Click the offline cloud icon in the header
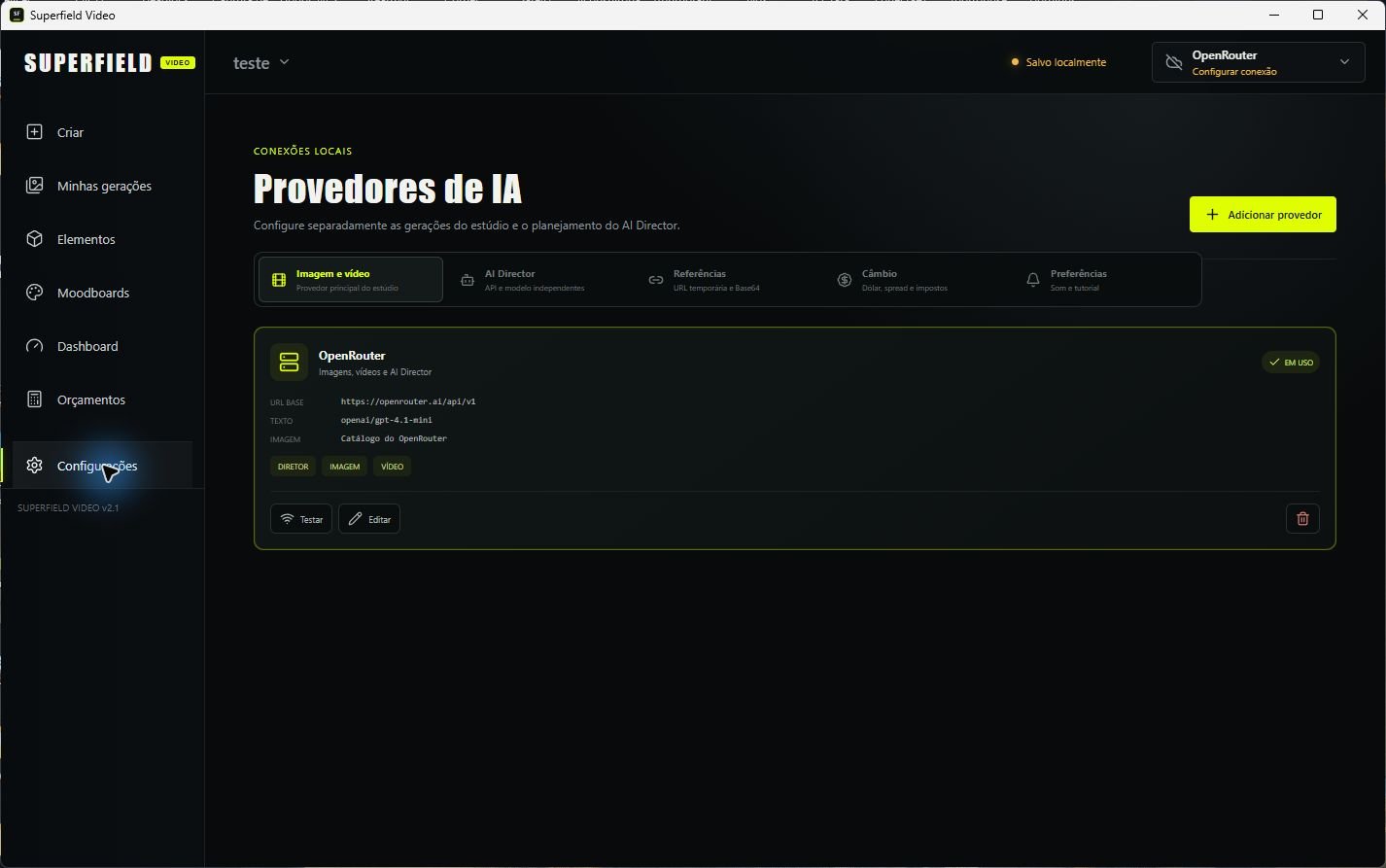 pyautogui.click(x=1173, y=63)
